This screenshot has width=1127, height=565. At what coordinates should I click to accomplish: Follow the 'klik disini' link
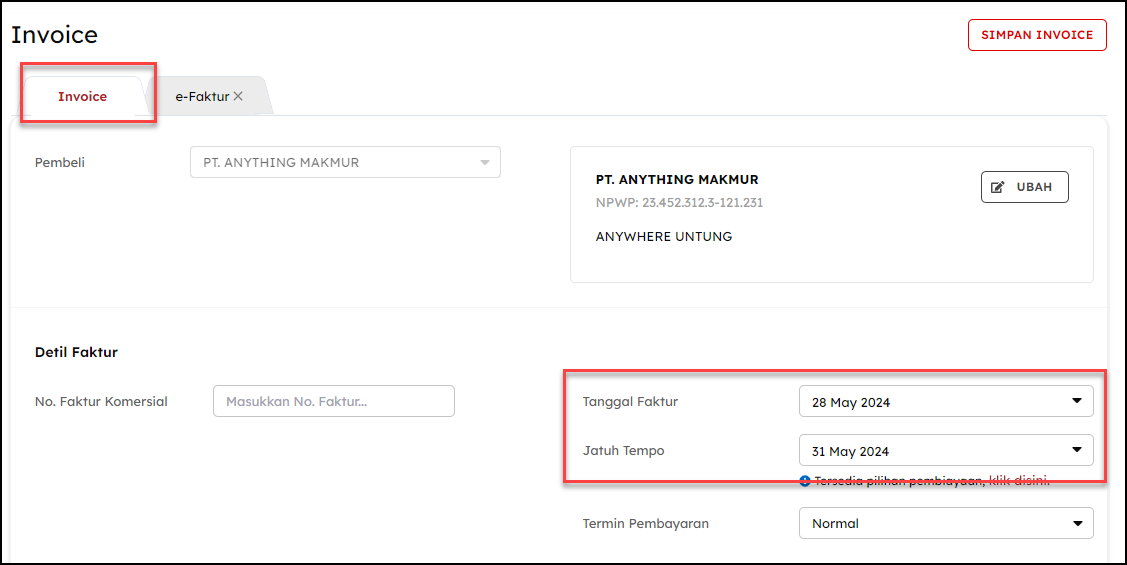click(x=1019, y=481)
